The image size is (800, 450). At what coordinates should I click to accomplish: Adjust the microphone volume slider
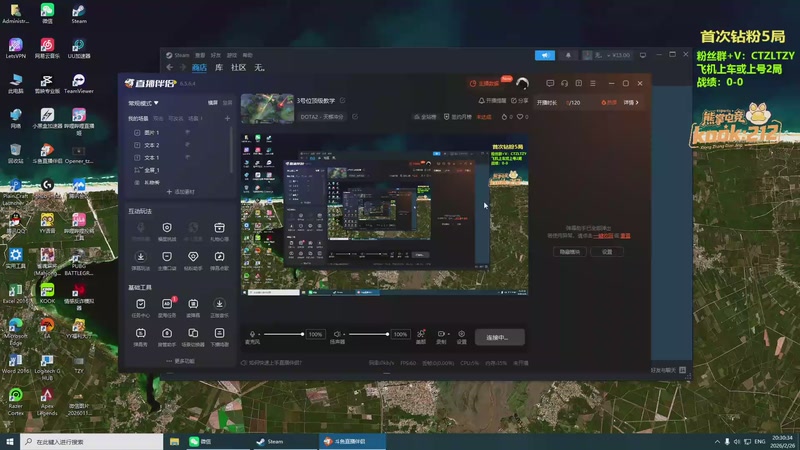pyautogui.click(x=284, y=334)
